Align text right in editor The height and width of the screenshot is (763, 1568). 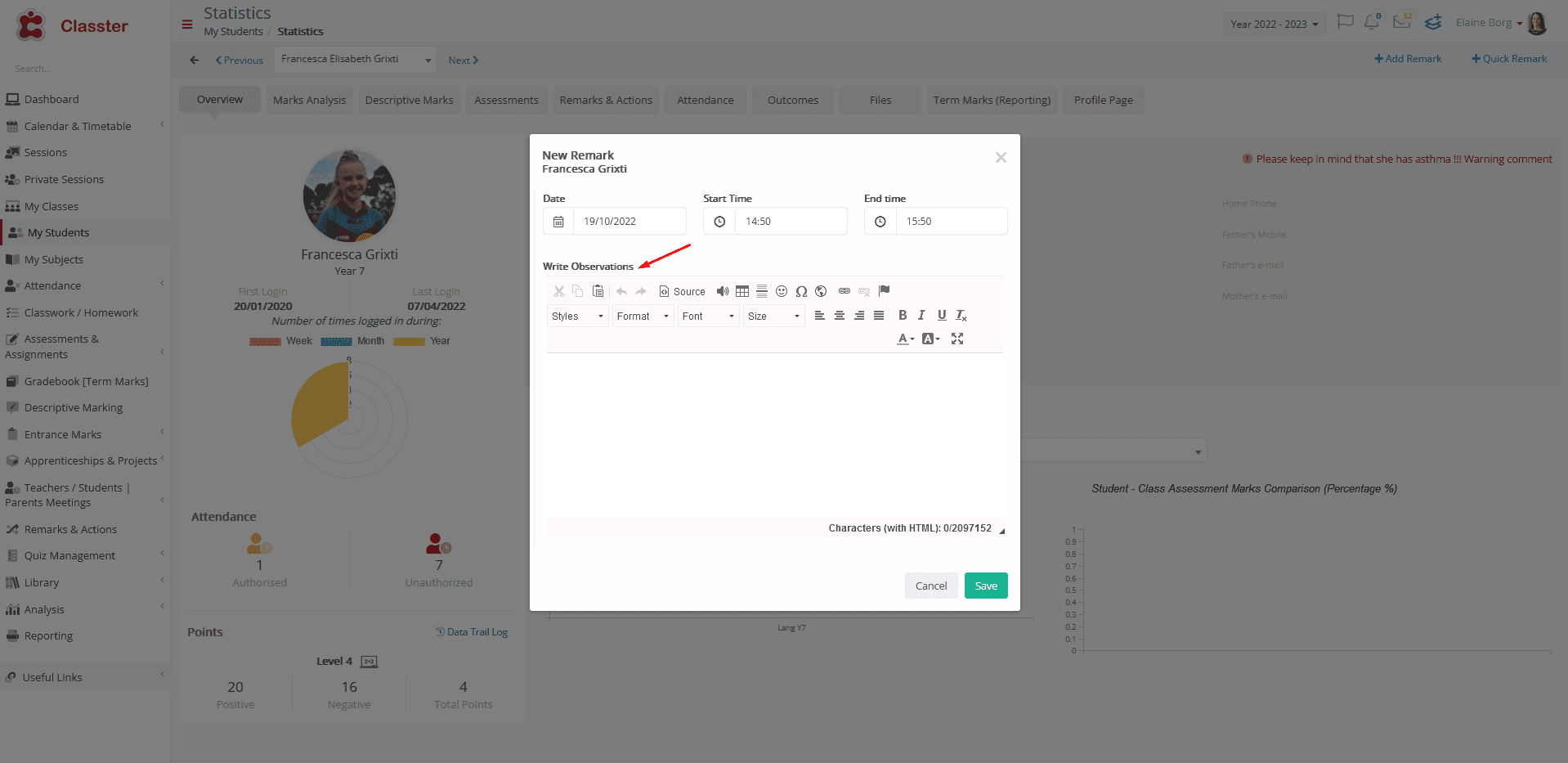click(859, 316)
